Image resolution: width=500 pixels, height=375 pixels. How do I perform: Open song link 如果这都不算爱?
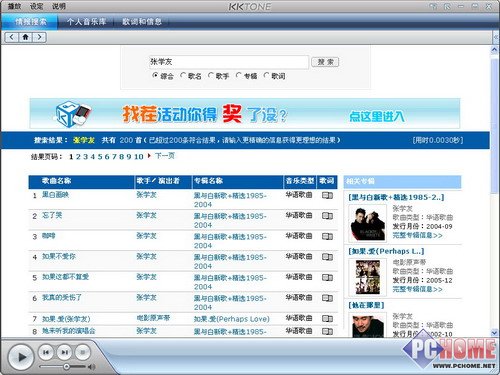65,277
